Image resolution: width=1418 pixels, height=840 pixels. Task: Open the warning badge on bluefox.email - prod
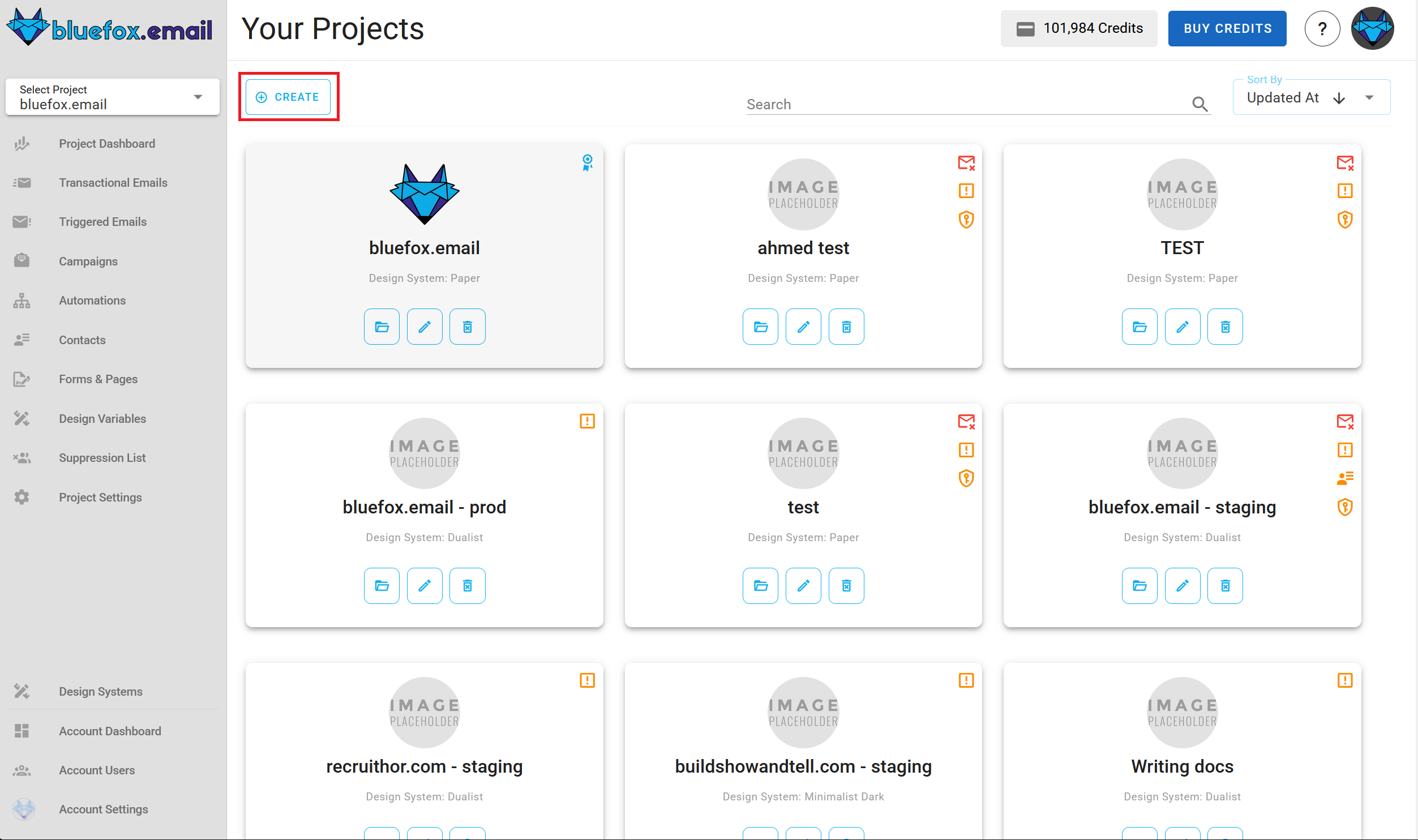click(x=587, y=421)
